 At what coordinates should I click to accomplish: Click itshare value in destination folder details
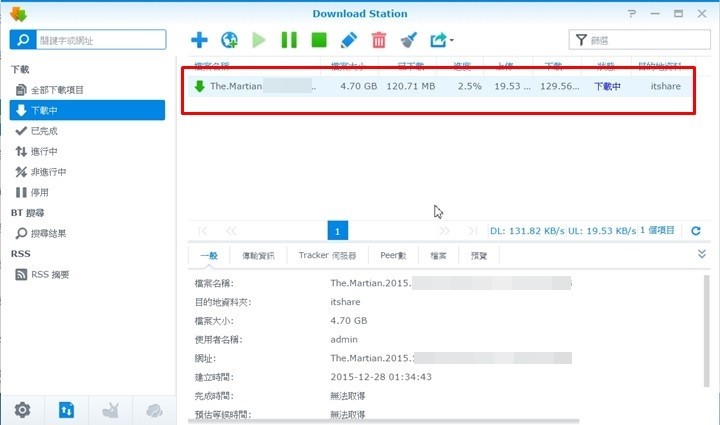[345, 302]
